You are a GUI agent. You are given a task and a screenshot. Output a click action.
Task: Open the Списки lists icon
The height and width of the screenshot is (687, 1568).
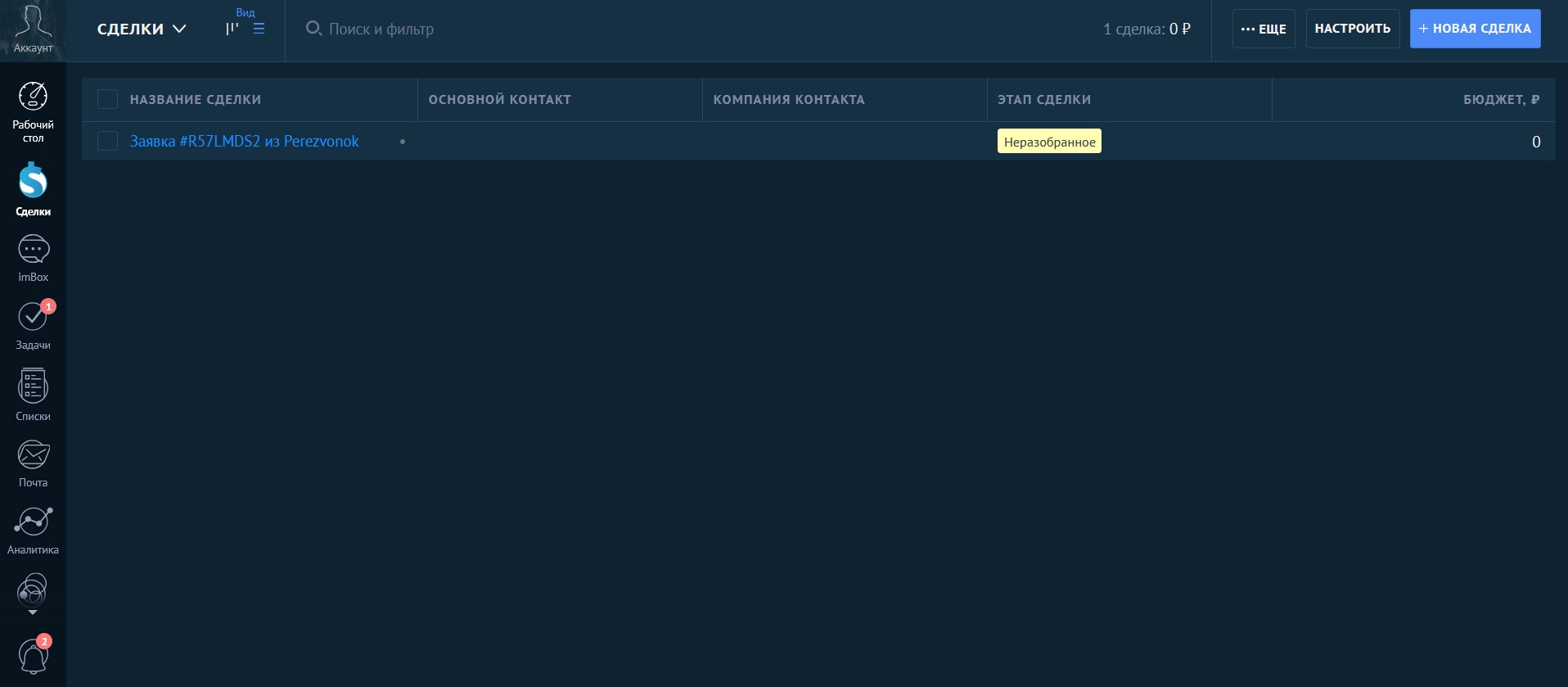point(33,386)
